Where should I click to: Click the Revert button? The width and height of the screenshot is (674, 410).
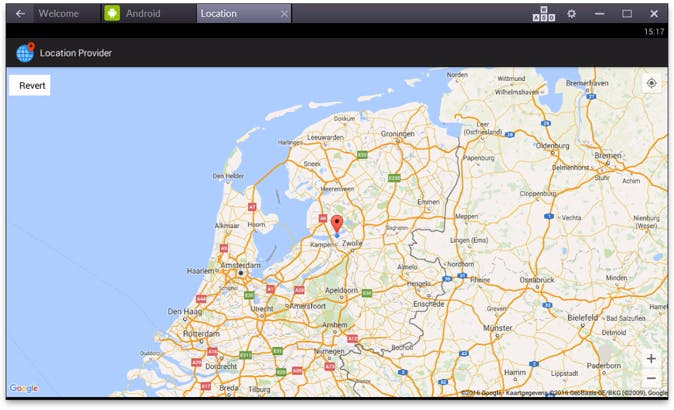[x=30, y=86]
